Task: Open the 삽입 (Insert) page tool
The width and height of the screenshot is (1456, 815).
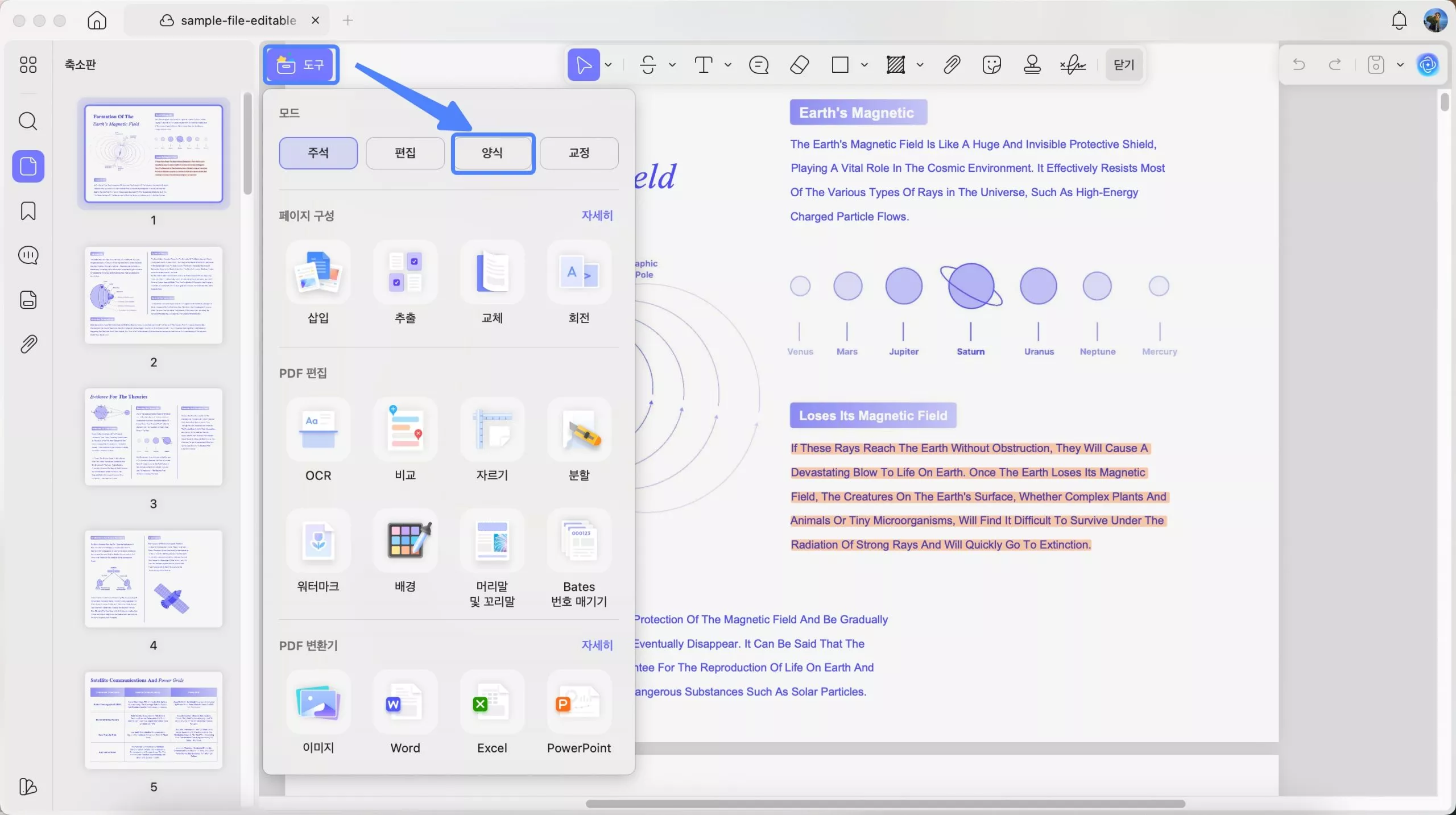Action: [x=318, y=283]
